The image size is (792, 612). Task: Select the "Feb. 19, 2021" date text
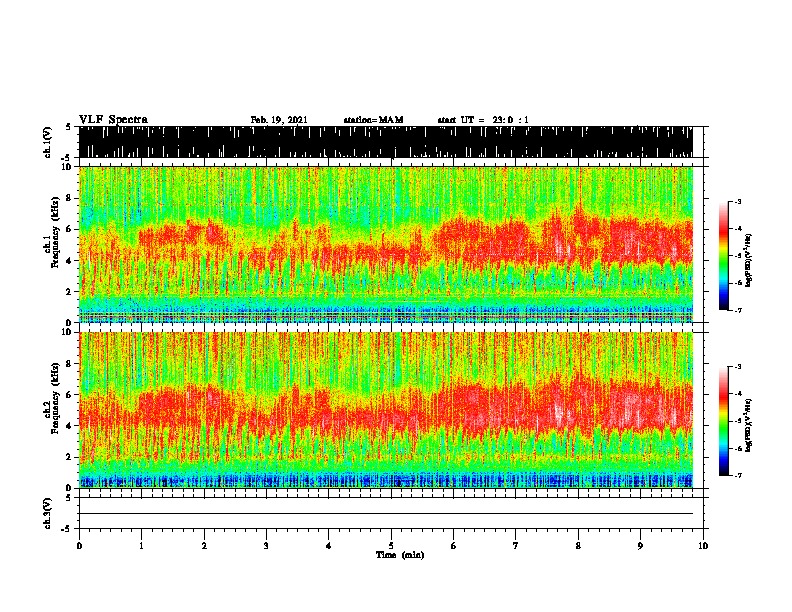click(279, 120)
